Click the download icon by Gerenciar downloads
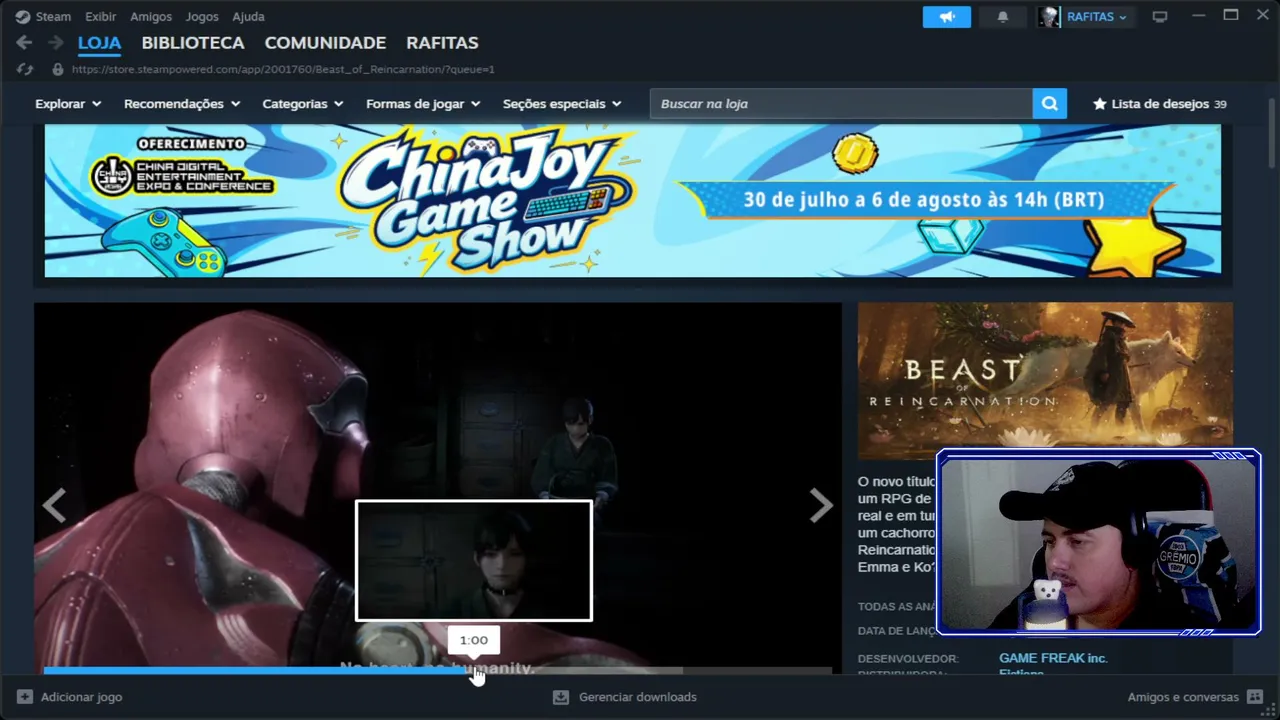The width and height of the screenshot is (1280, 720). (561, 697)
